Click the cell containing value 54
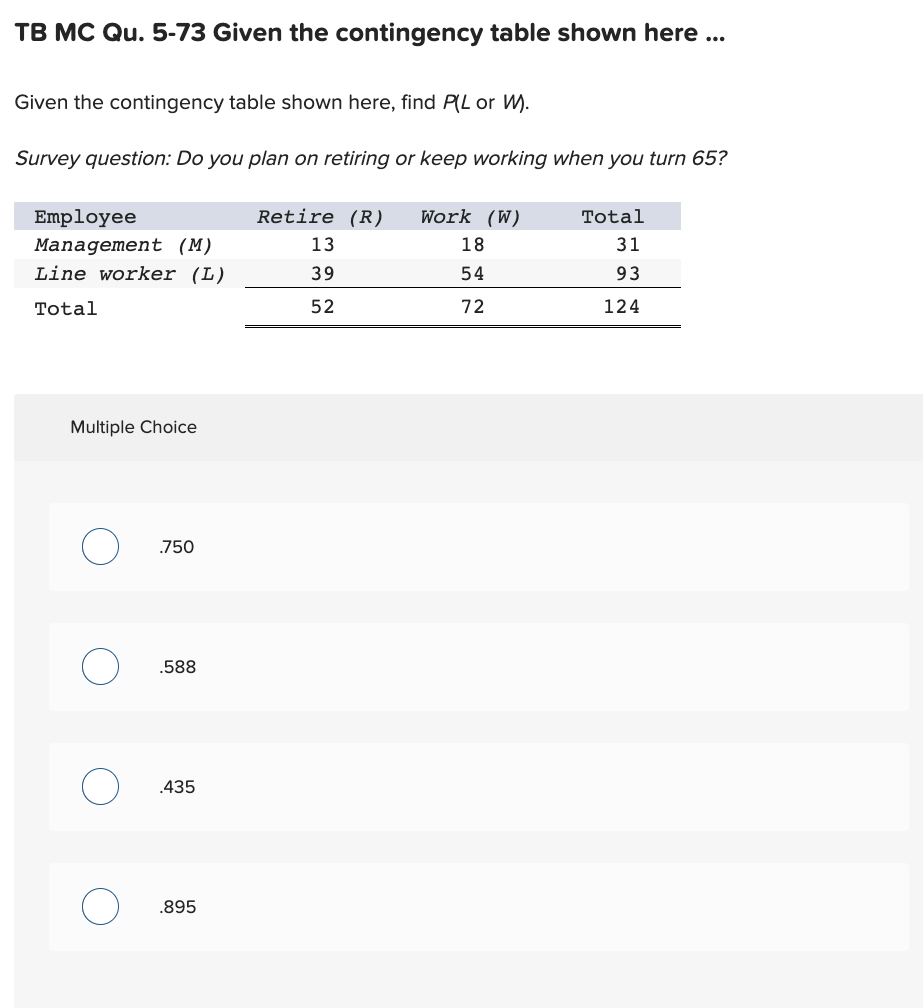923x1008 pixels. tap(470, 273)
